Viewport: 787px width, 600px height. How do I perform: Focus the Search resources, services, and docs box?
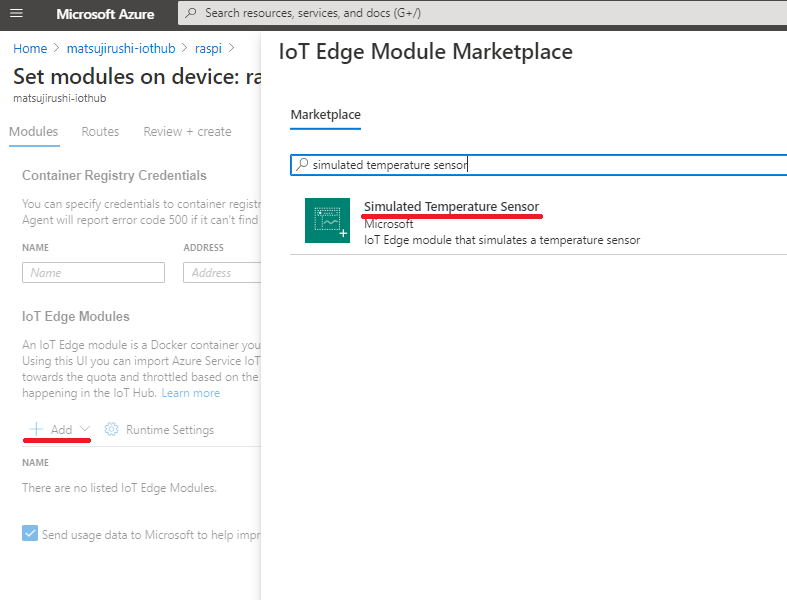coord(482,13)
